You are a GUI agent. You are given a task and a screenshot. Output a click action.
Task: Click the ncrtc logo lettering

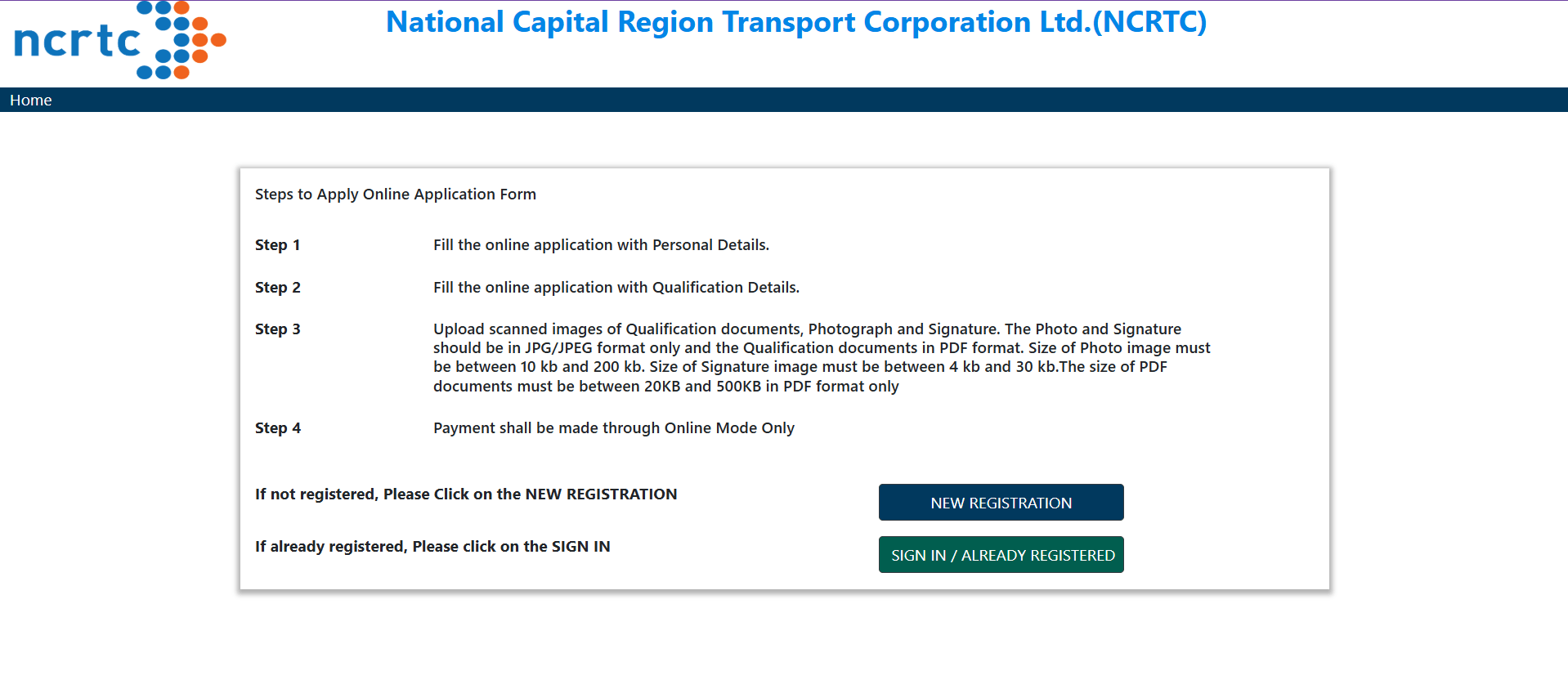pyautogui.click(x=78, y=41)
